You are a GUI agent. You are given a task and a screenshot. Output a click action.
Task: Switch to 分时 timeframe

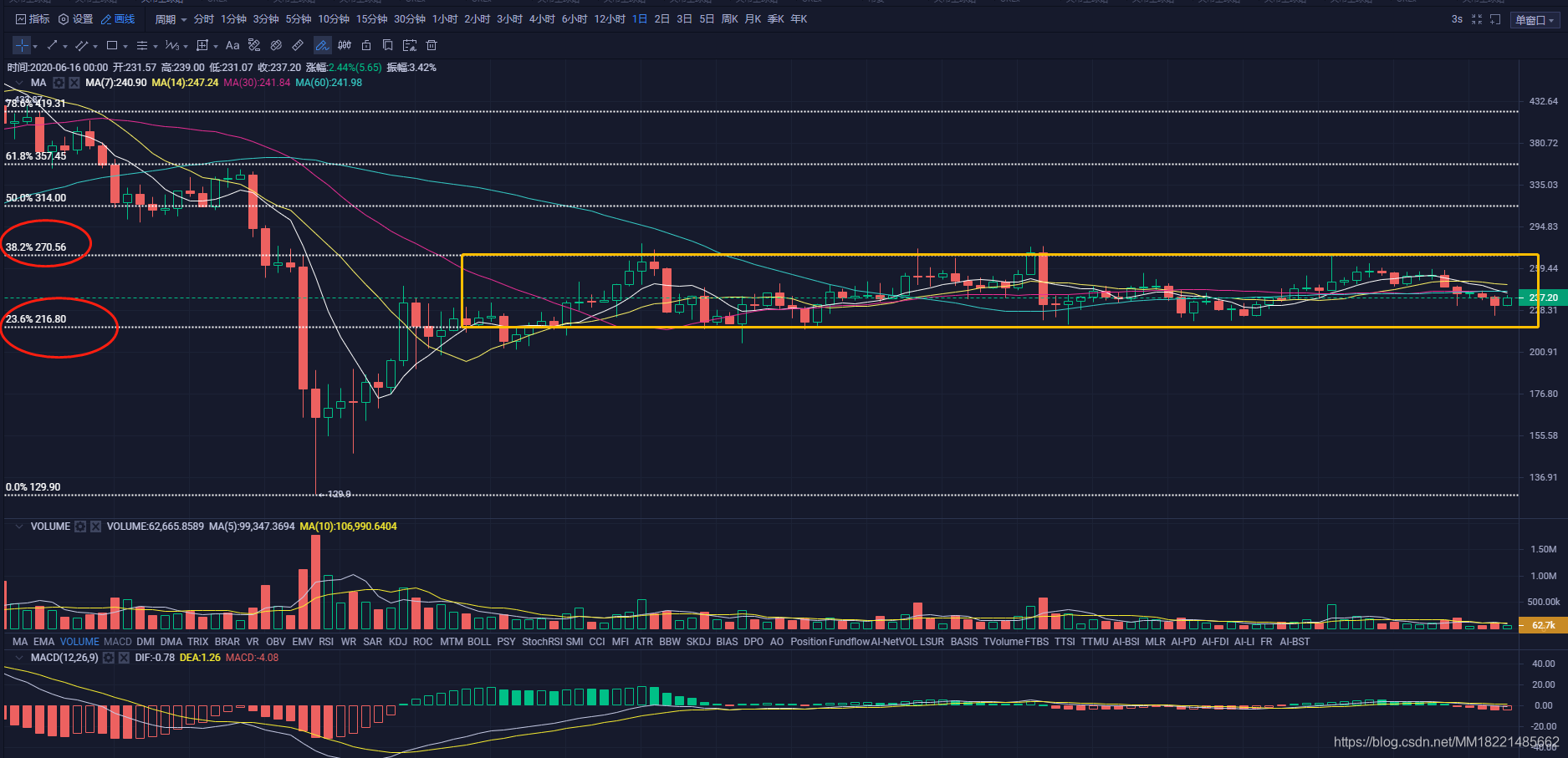pyautogui.click(x=203, y=18)
